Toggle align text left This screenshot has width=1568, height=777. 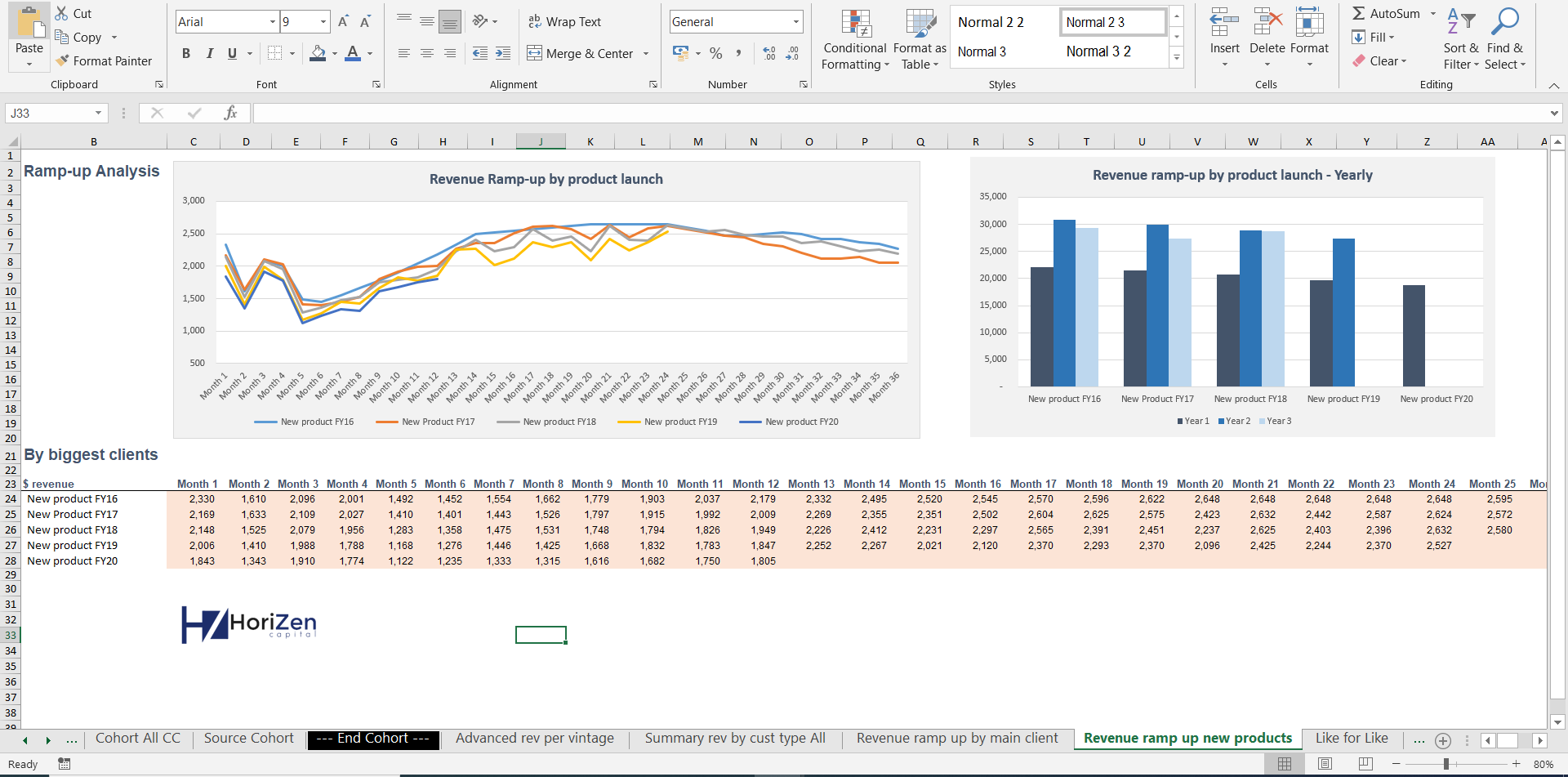pyautogui.click(x=403, y=53)
